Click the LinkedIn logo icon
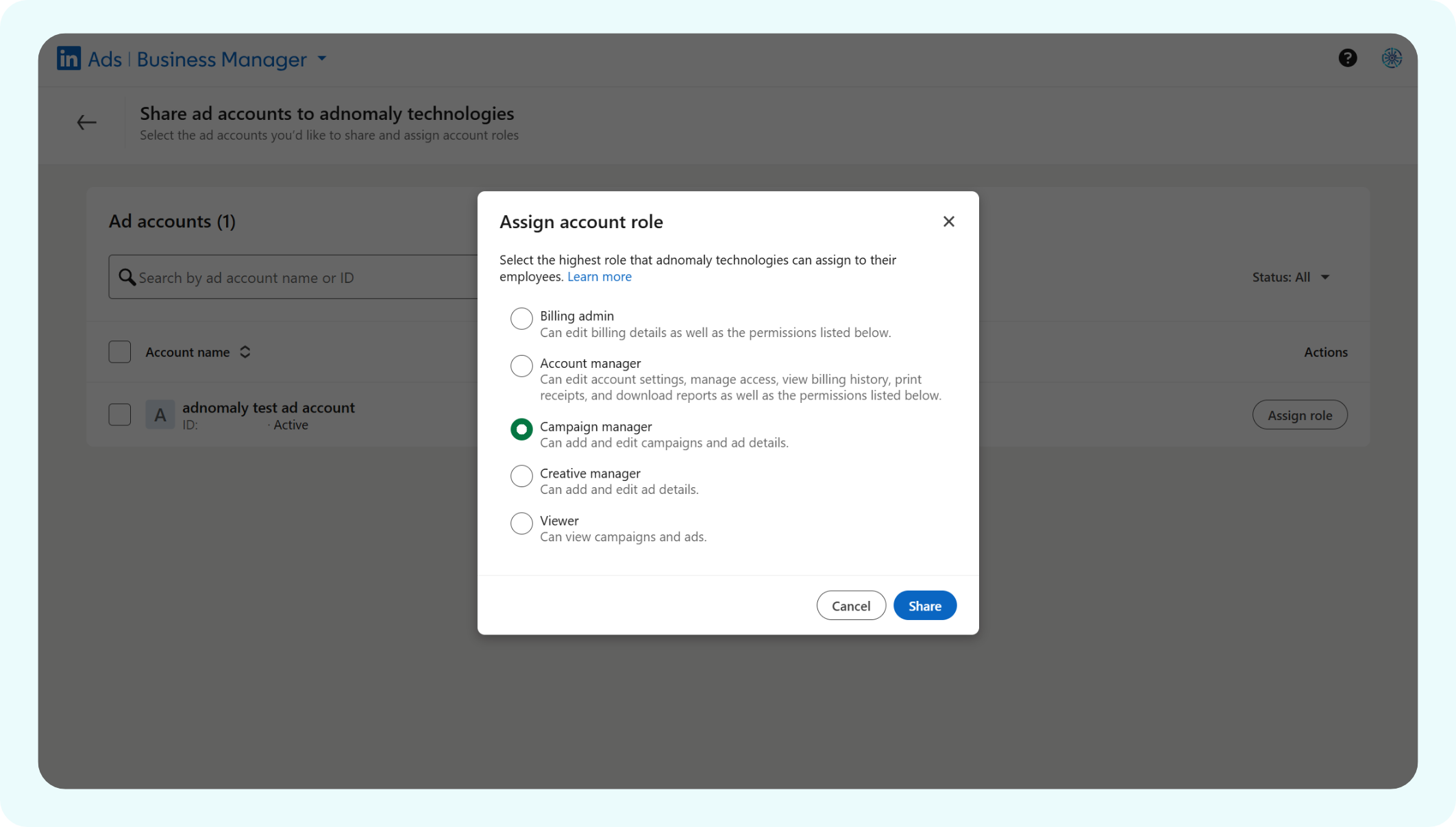Viewport: 1456px width, 827px height. 69,58
